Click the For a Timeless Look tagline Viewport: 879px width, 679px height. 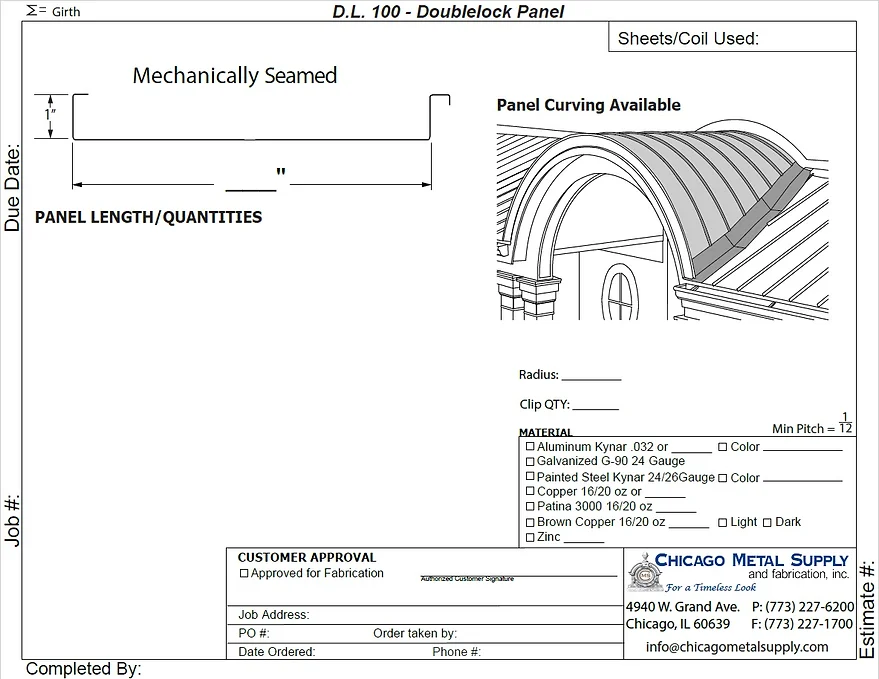(x=711, y=588)
